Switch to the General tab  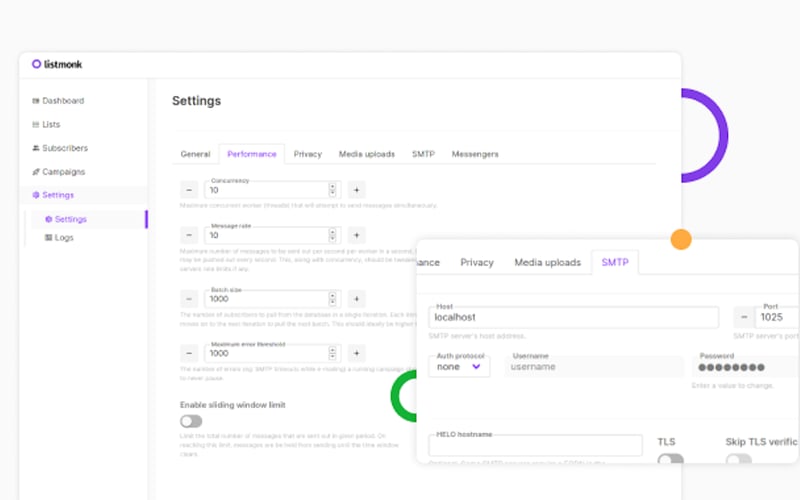(x=195, y=154)
